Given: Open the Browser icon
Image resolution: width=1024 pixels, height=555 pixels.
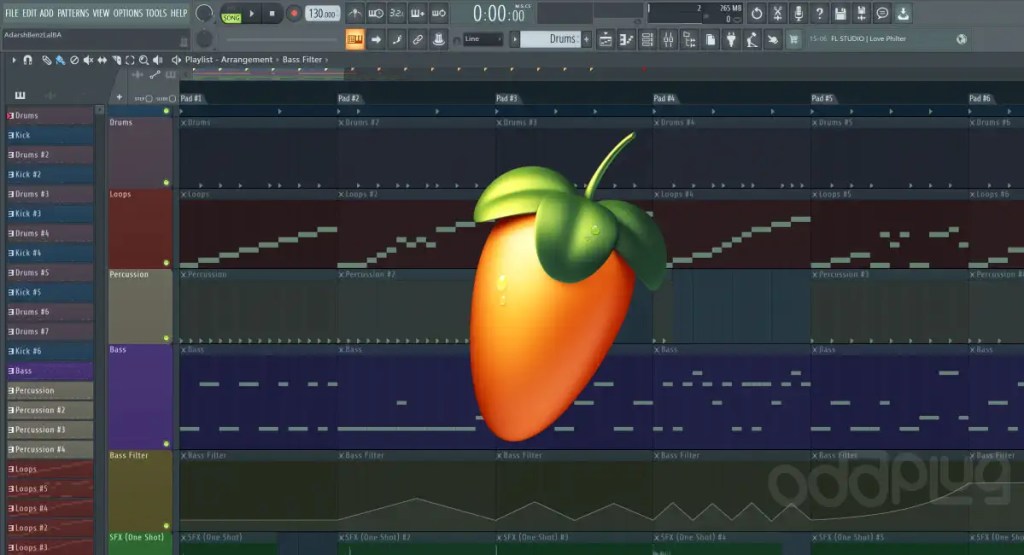Looking at the screenshot, I should point(689,40).
